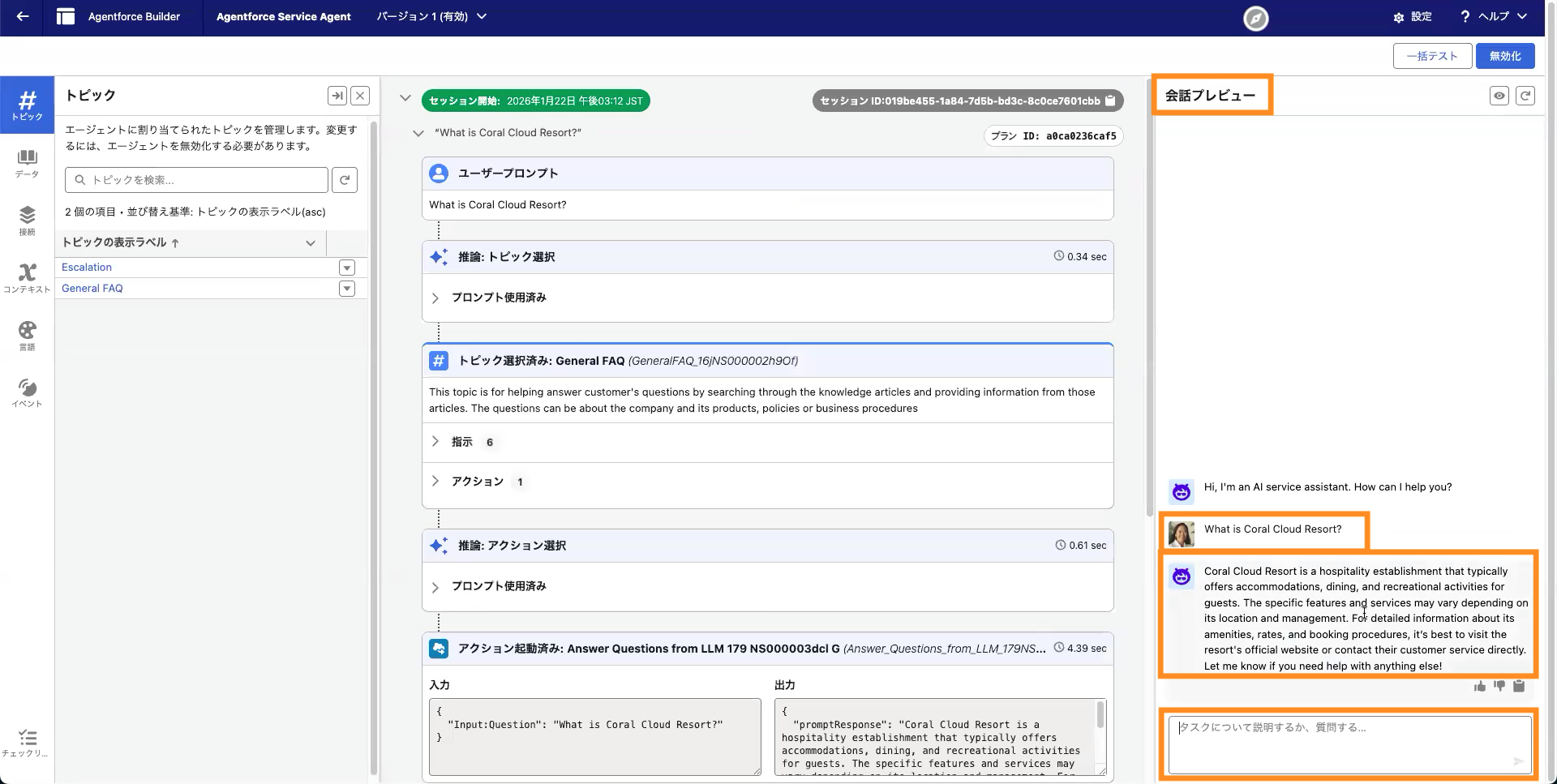This screenshot has height=784, width=1557.
Task: Click the user prompt avatar icon
Action: point(439,174)
